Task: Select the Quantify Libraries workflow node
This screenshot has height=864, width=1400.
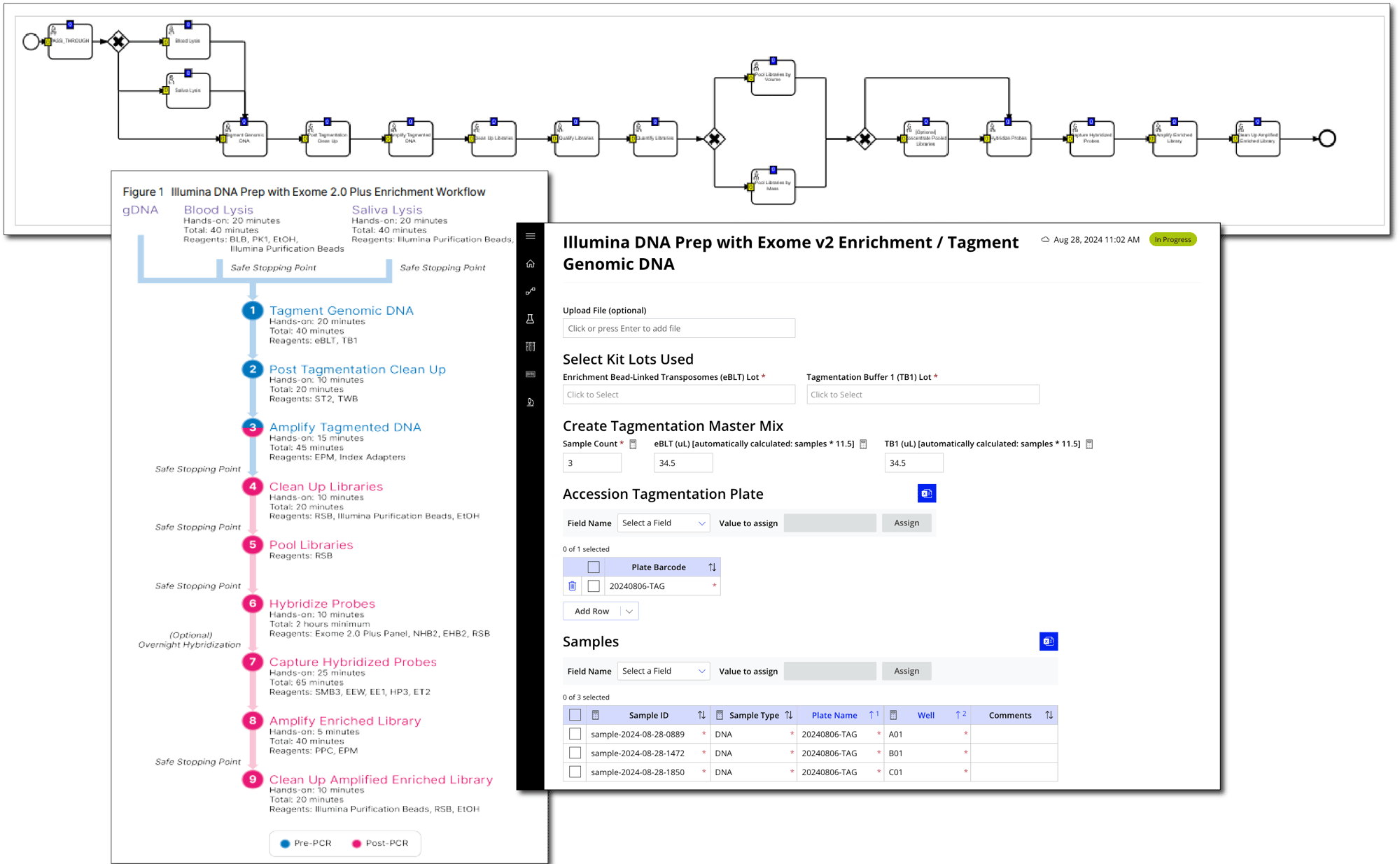Action: (655, 139)
